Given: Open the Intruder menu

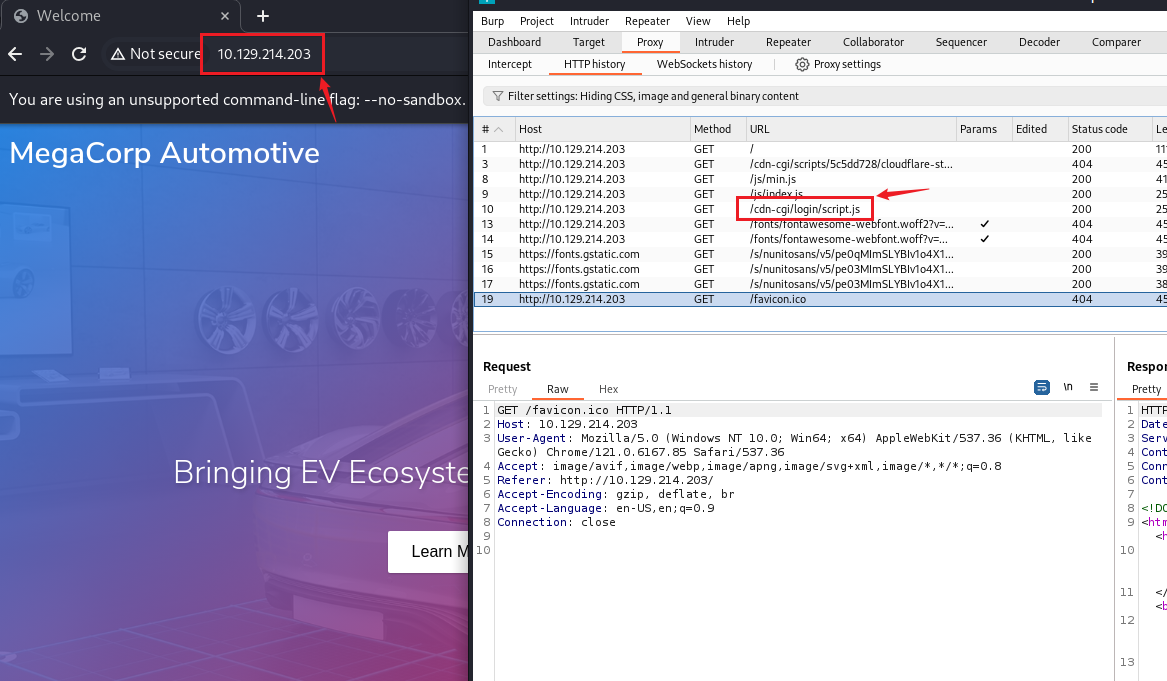Looking at the screenshot, I should tap(589, 21).
